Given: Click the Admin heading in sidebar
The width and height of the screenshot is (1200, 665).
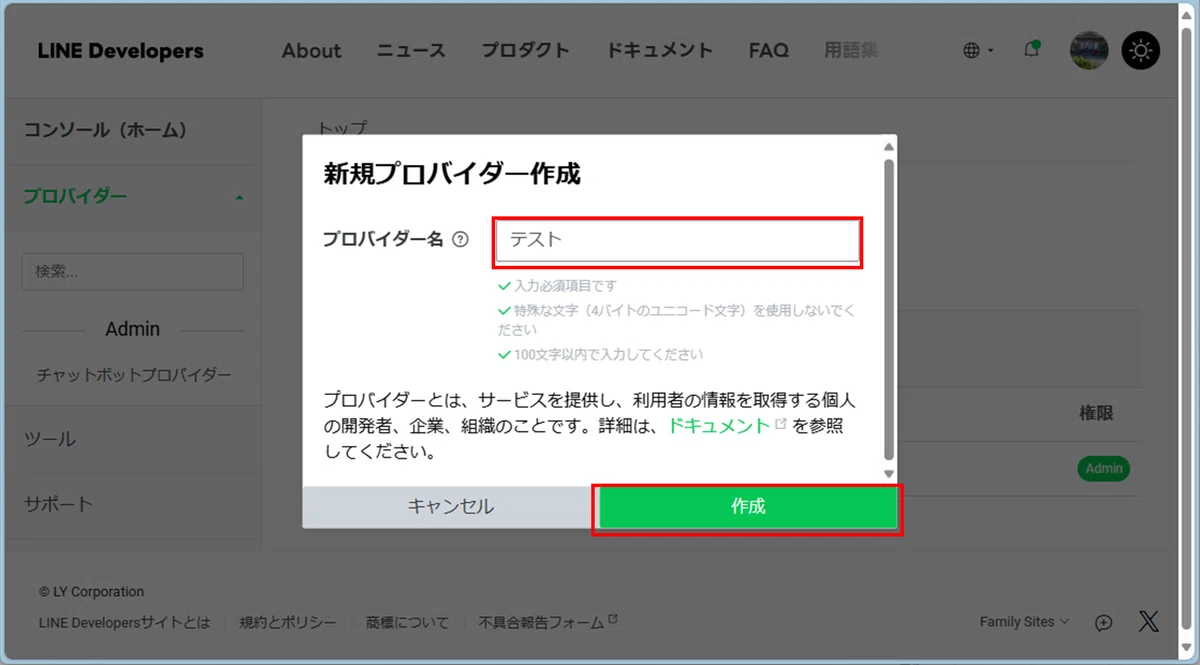Looking at the screenshot, I should click(133, 329).
